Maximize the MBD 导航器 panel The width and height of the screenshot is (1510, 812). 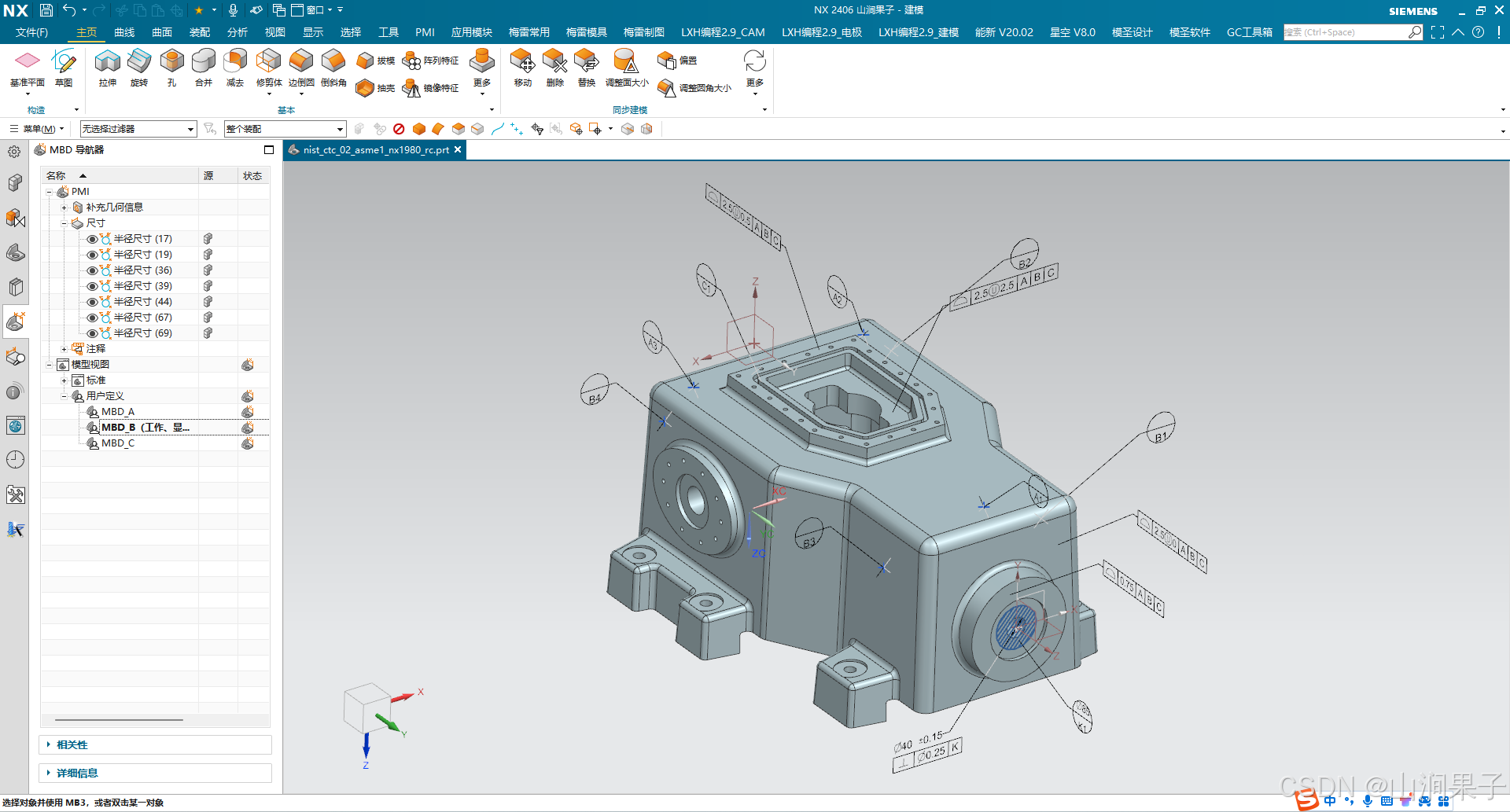click(x=269, y=149)
